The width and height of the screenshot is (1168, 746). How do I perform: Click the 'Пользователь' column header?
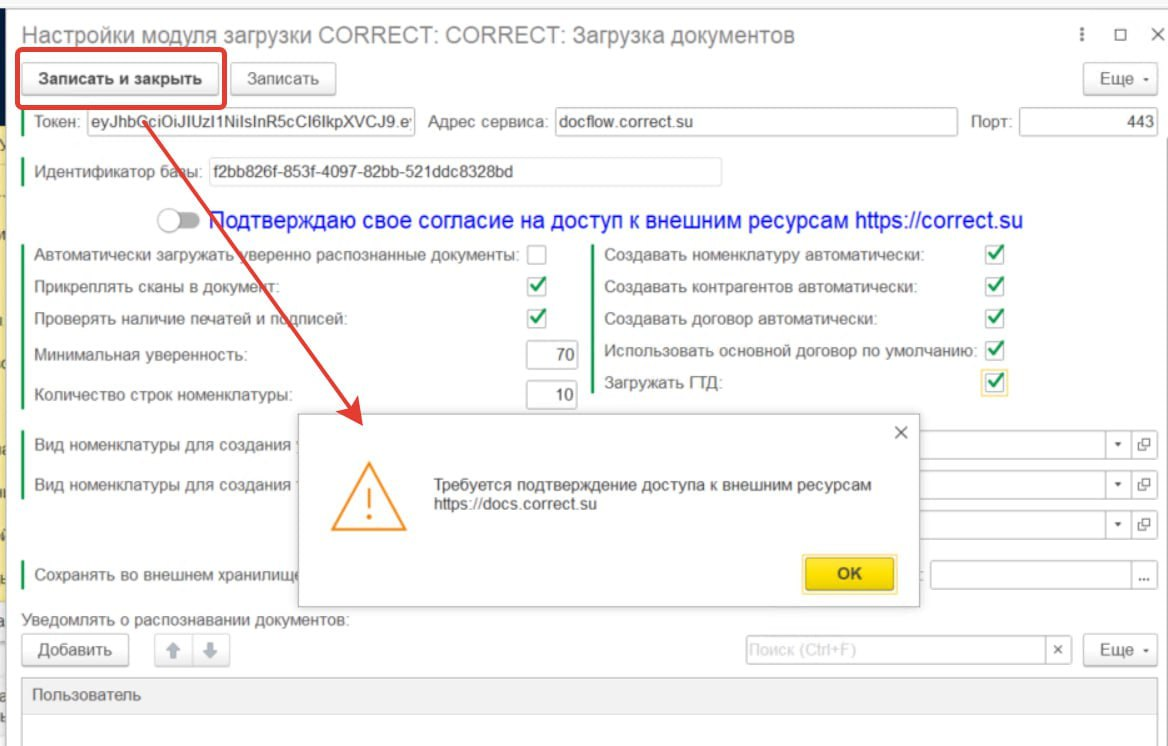click(588, 695)
